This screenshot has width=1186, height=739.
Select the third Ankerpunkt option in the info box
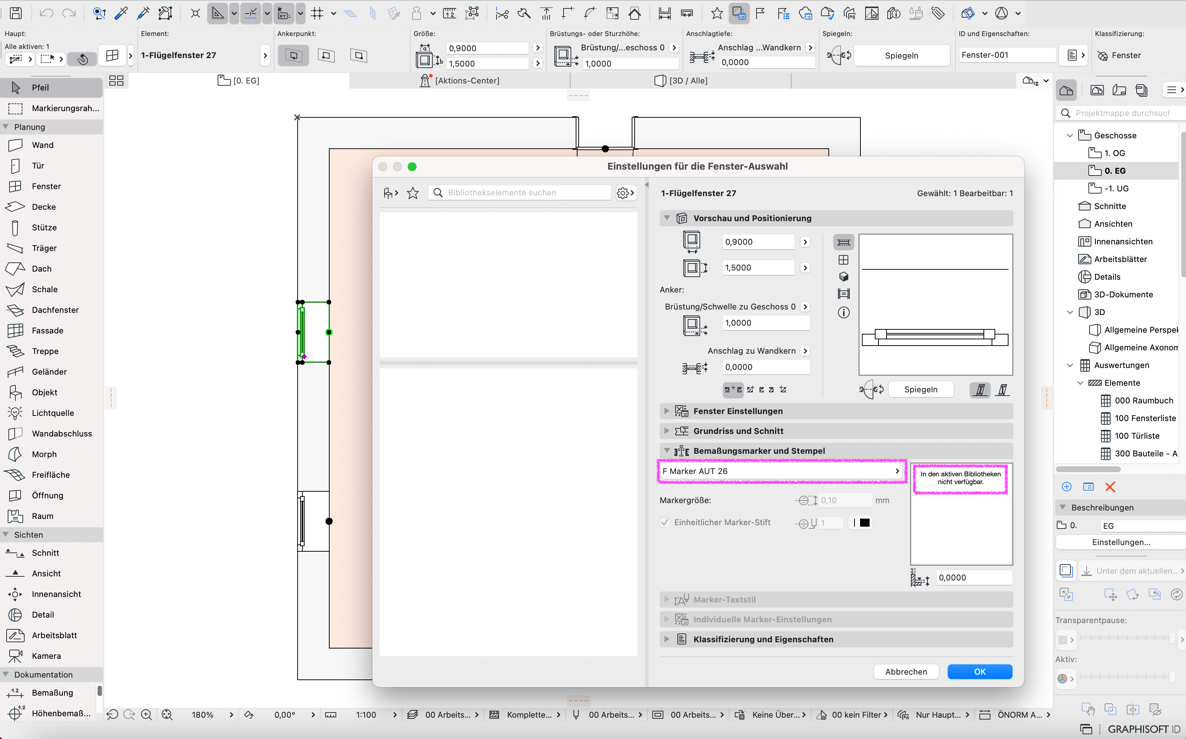click(359, 55)
